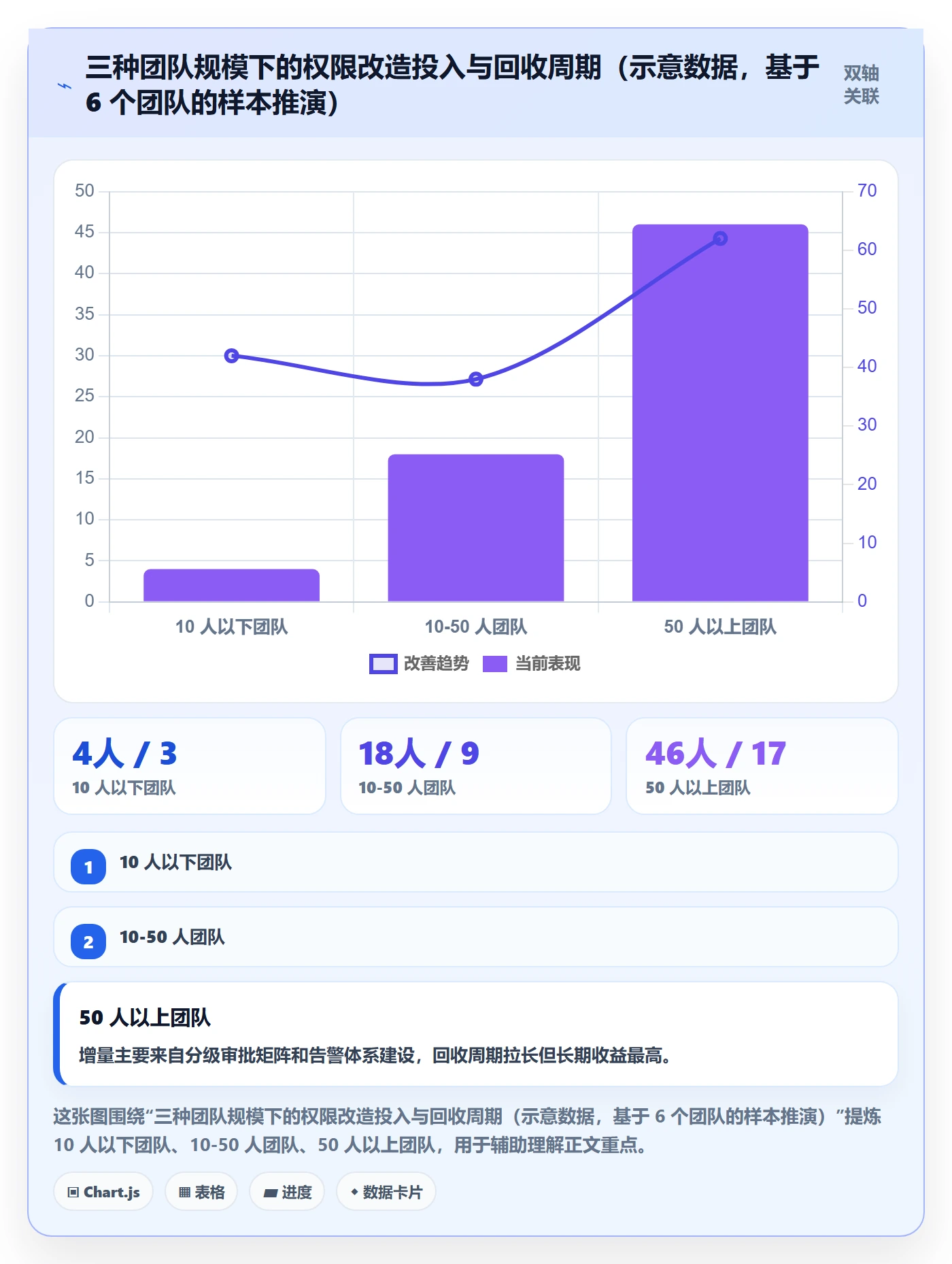Click the card label 50 人以上团队 under 46人 / 17
952x1264 pixels.
(x=698, y=788)
